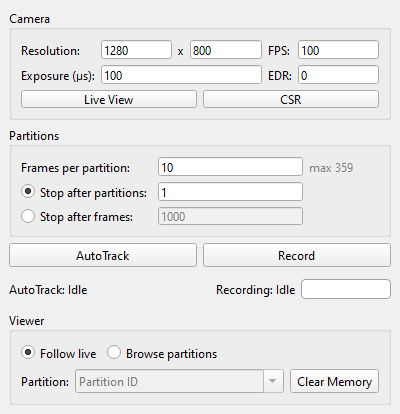Click the EDR input field

coord(338,75)
